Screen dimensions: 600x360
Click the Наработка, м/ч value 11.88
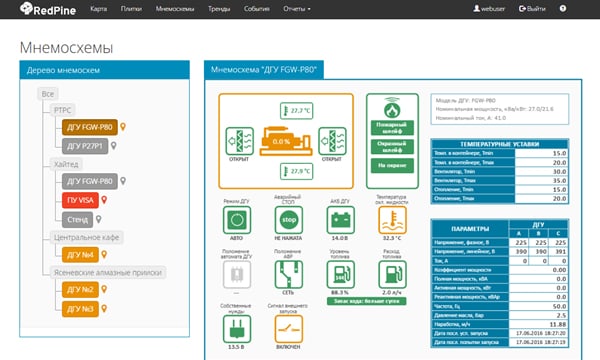point(538,324)
